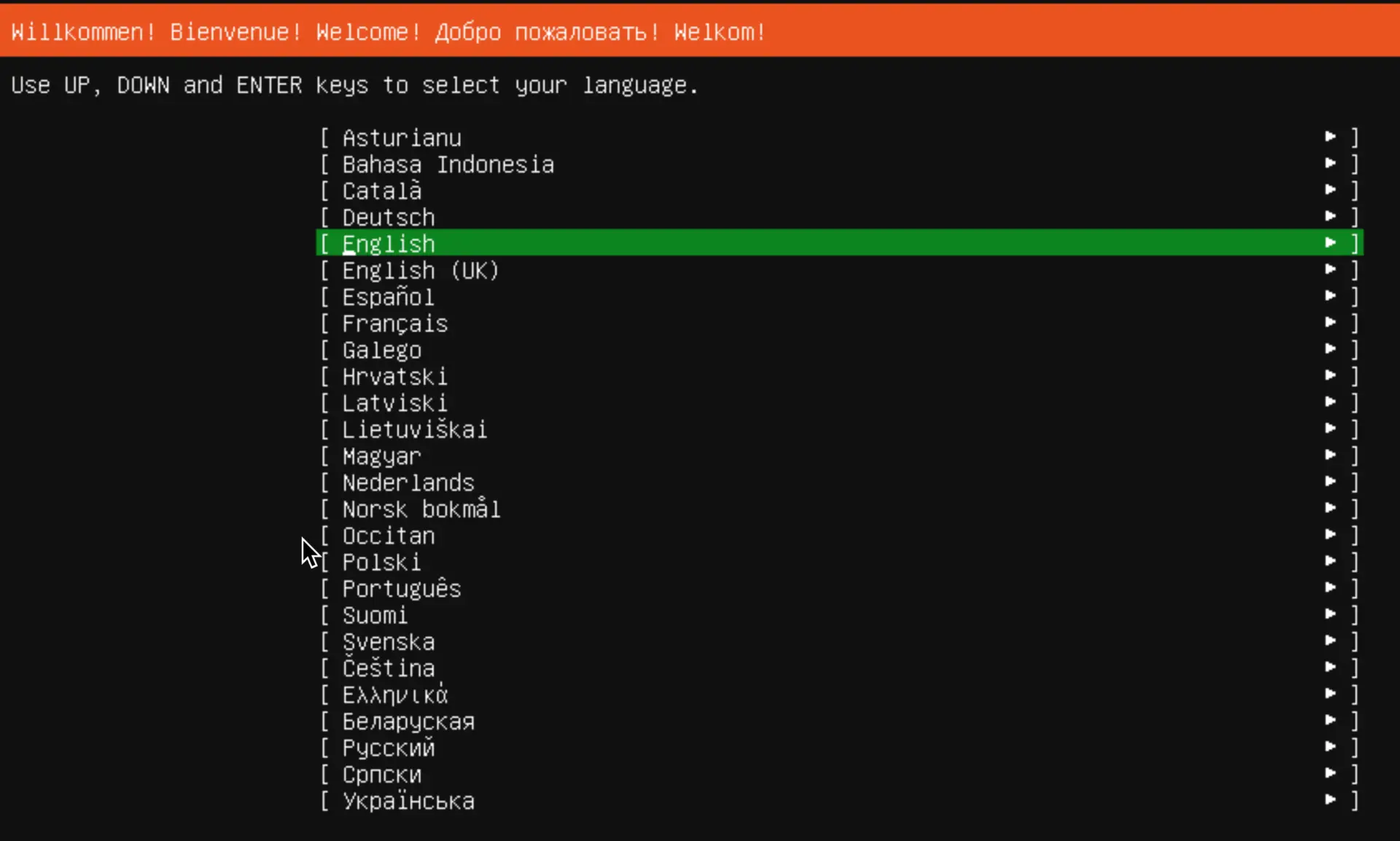1400x841 pixels.
Task: Select the Ελληνικά language entry
Action: point(394,695)
